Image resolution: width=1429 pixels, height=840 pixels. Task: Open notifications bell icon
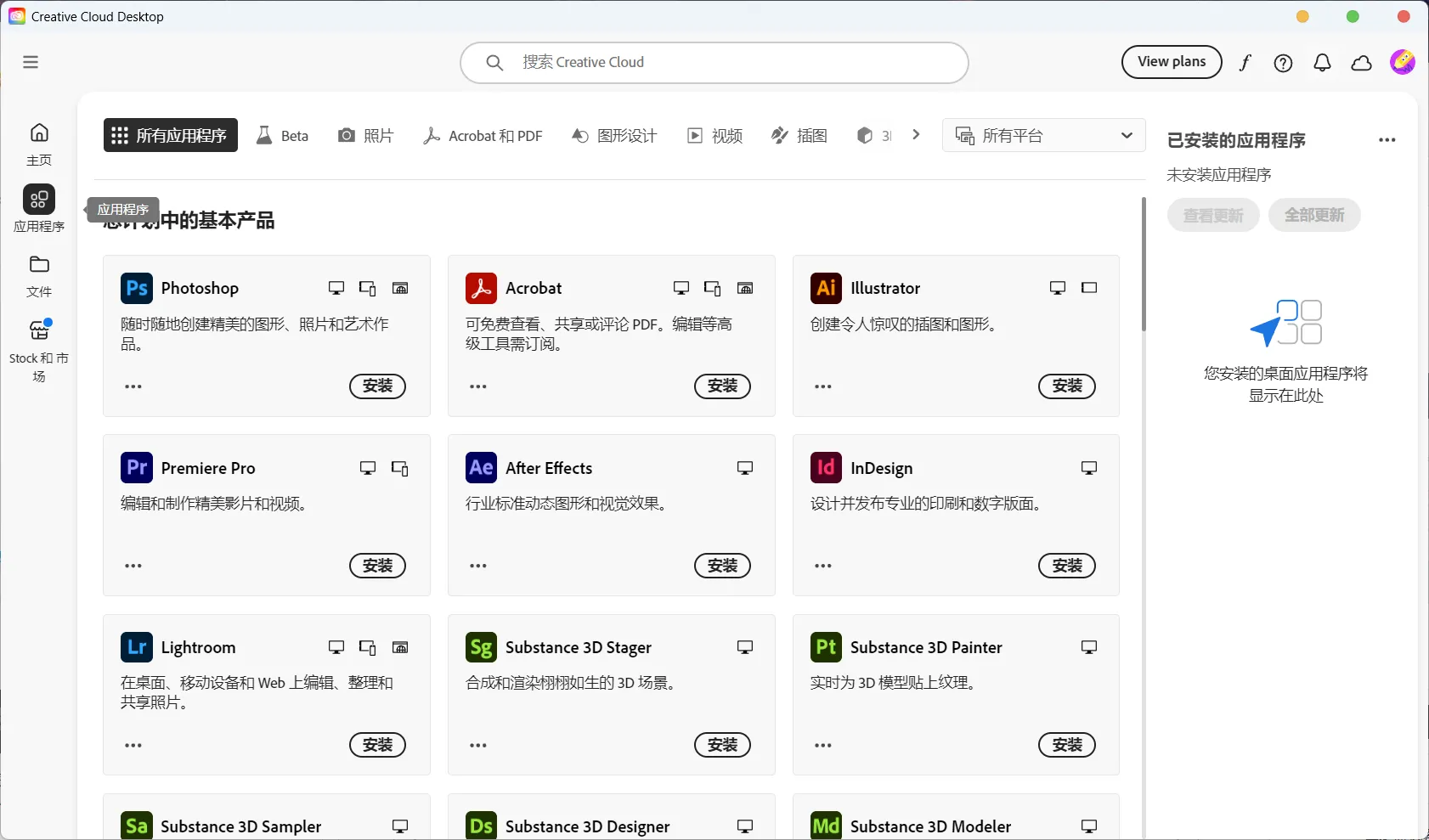point(1322,63)
